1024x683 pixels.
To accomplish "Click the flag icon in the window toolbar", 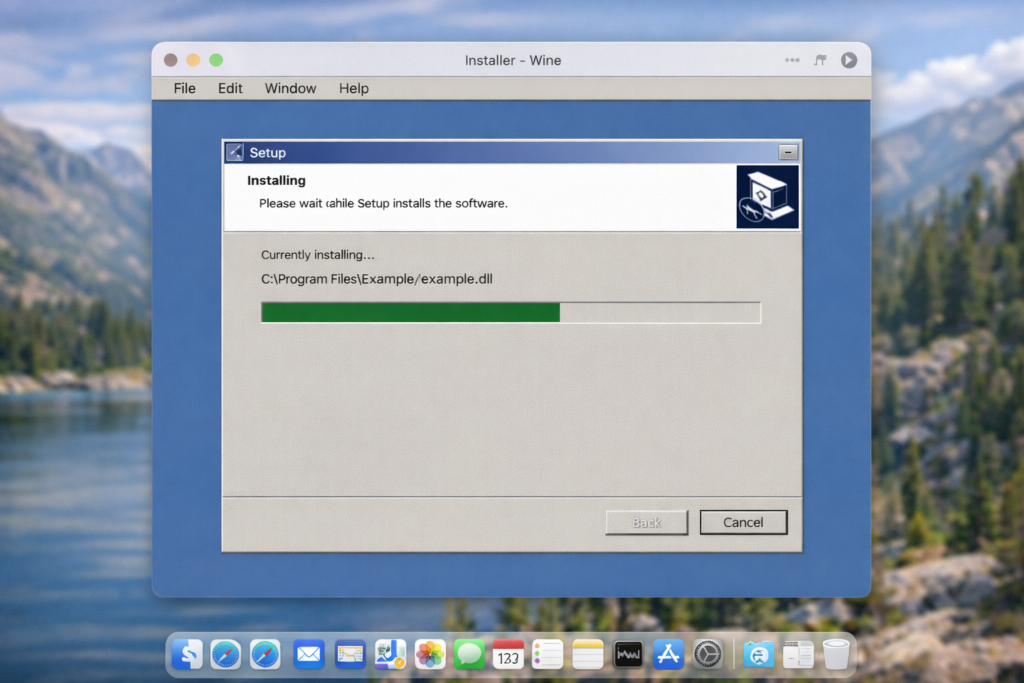I will tap(819, 60).
